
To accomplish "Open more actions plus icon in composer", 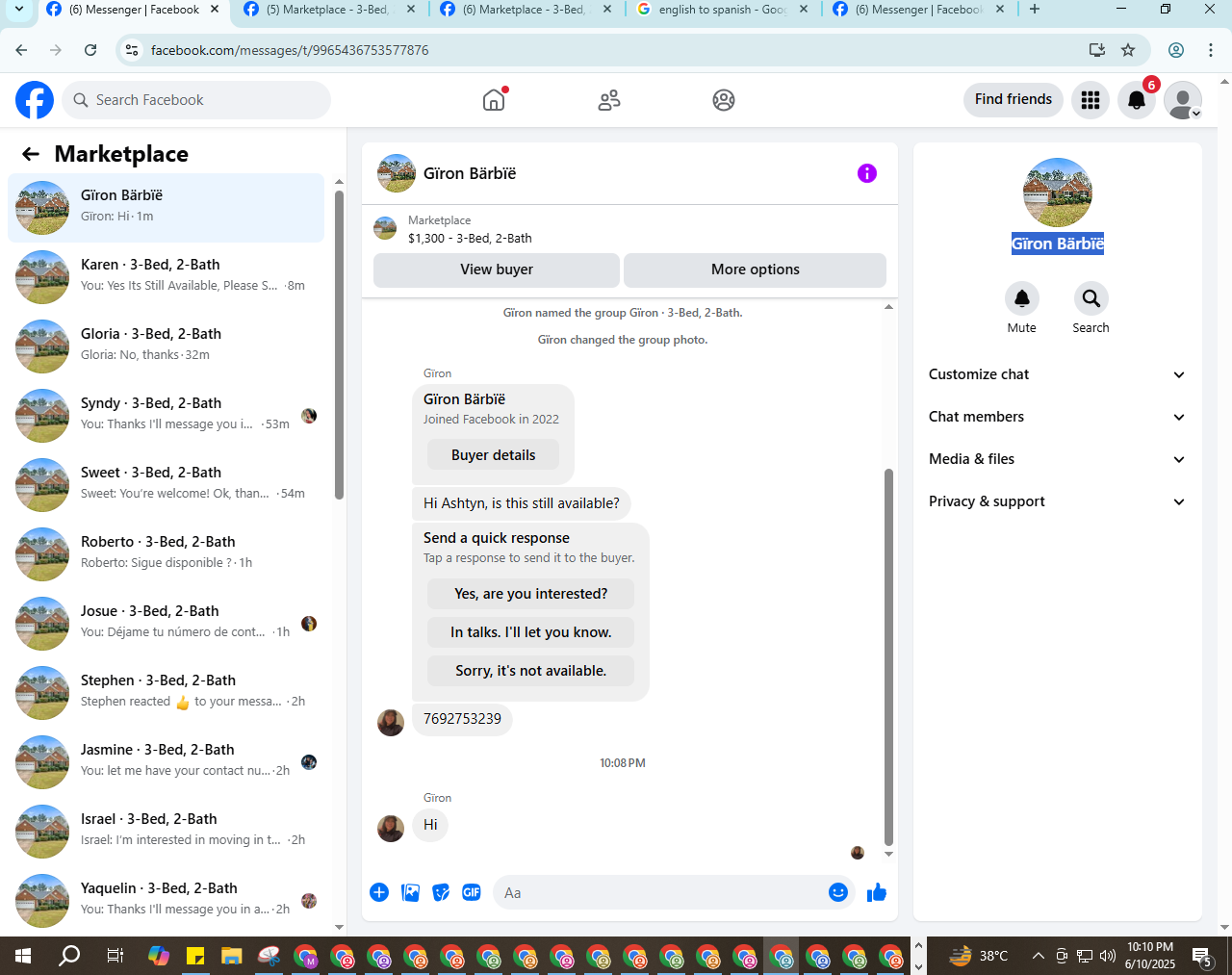I will point(379,892).
